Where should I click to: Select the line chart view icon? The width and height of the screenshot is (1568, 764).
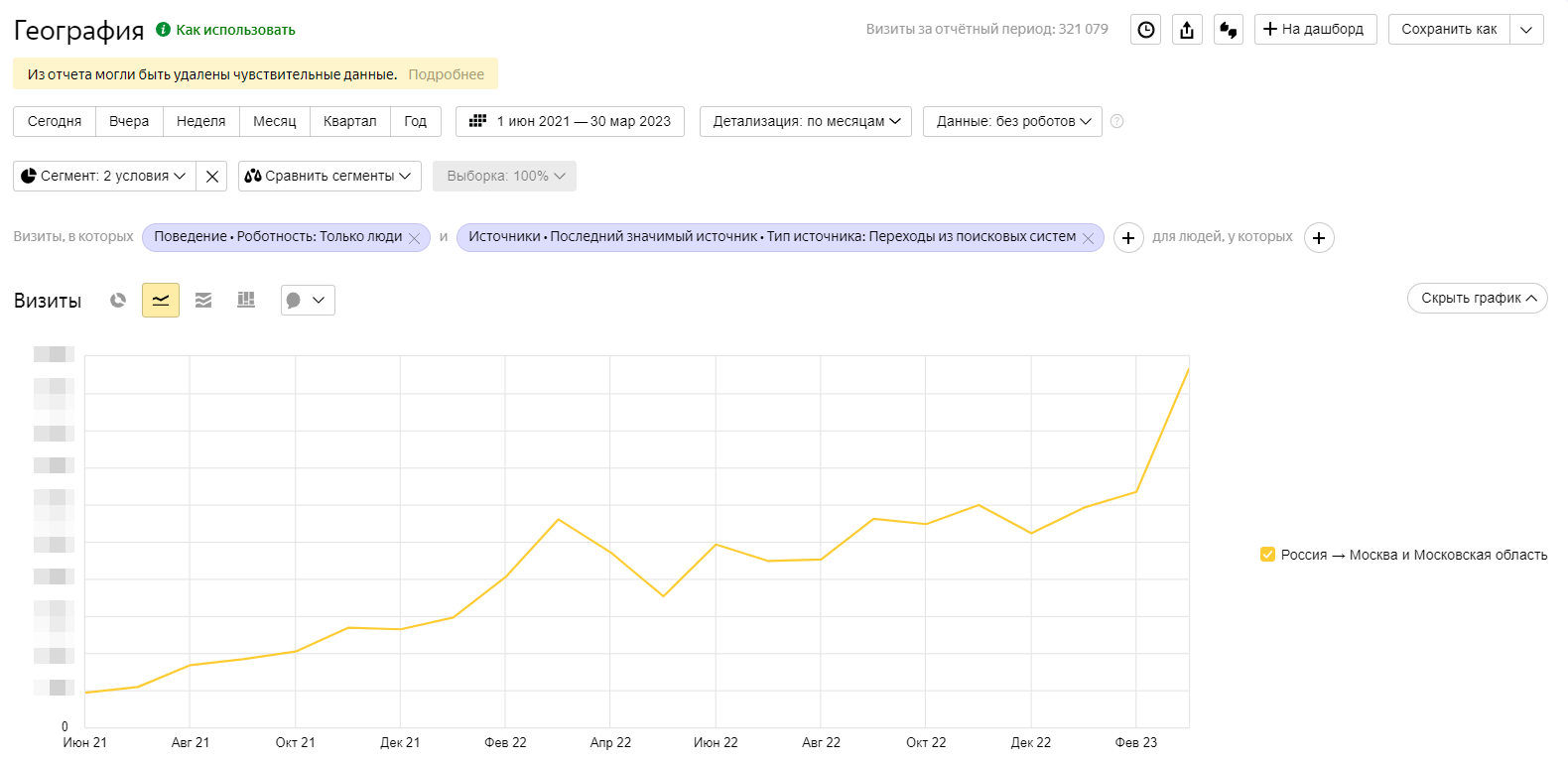(x=161, y=300)
